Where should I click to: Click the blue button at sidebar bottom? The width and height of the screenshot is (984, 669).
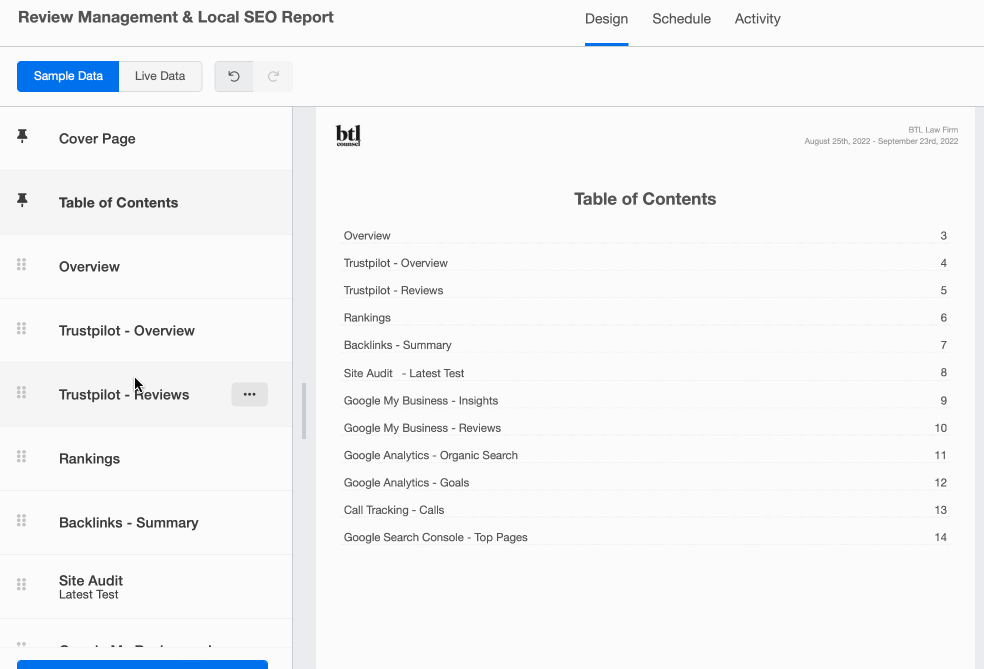point(142,664)
